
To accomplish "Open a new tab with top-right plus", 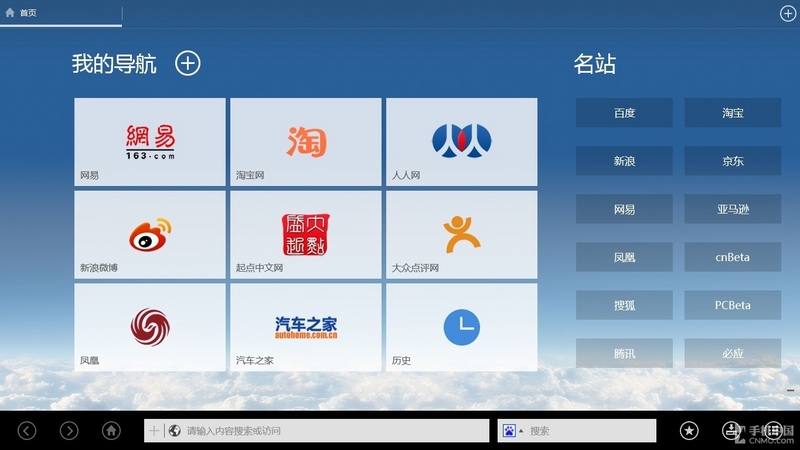I will click(x=788, y=13).
